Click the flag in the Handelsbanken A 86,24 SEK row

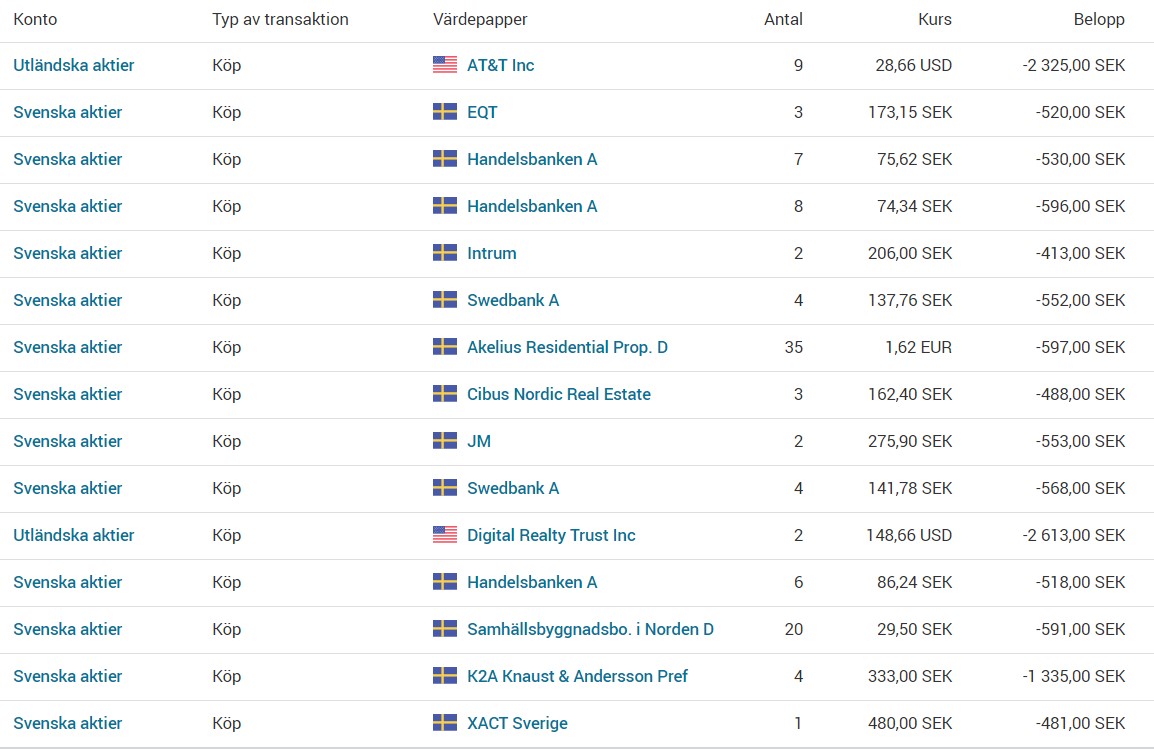click(x=445, y=582)
